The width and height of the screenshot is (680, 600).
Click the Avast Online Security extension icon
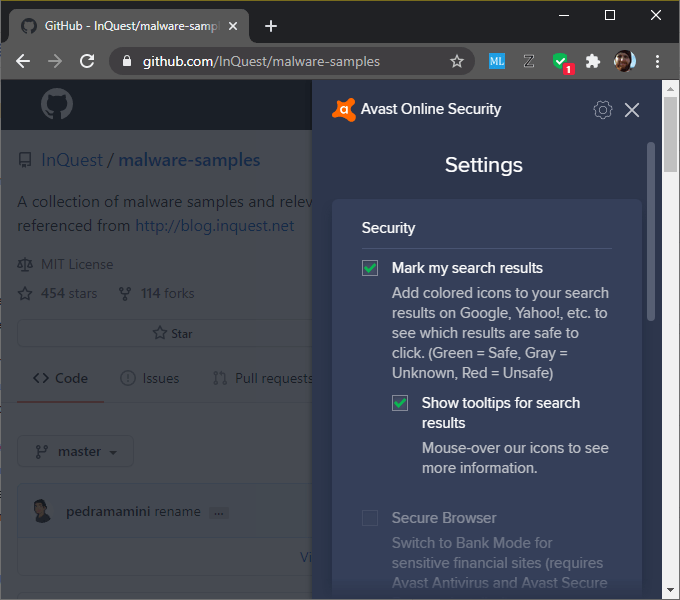tap(561, 61)
